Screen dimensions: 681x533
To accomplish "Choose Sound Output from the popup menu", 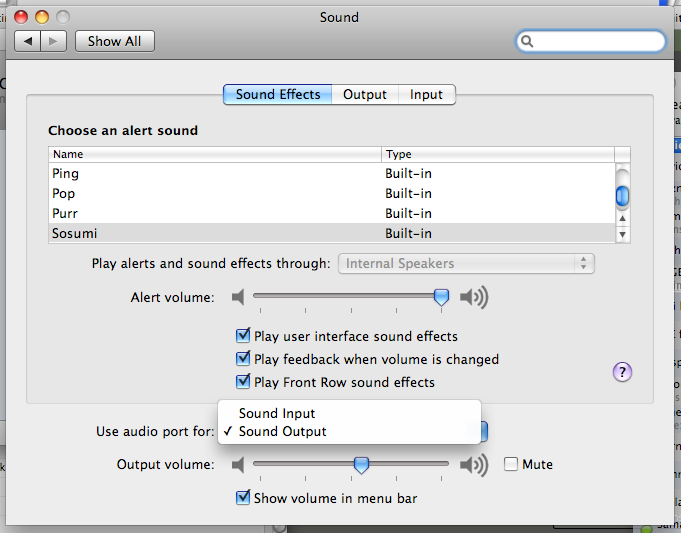I will pyautogui.click(x=349, y=431).
